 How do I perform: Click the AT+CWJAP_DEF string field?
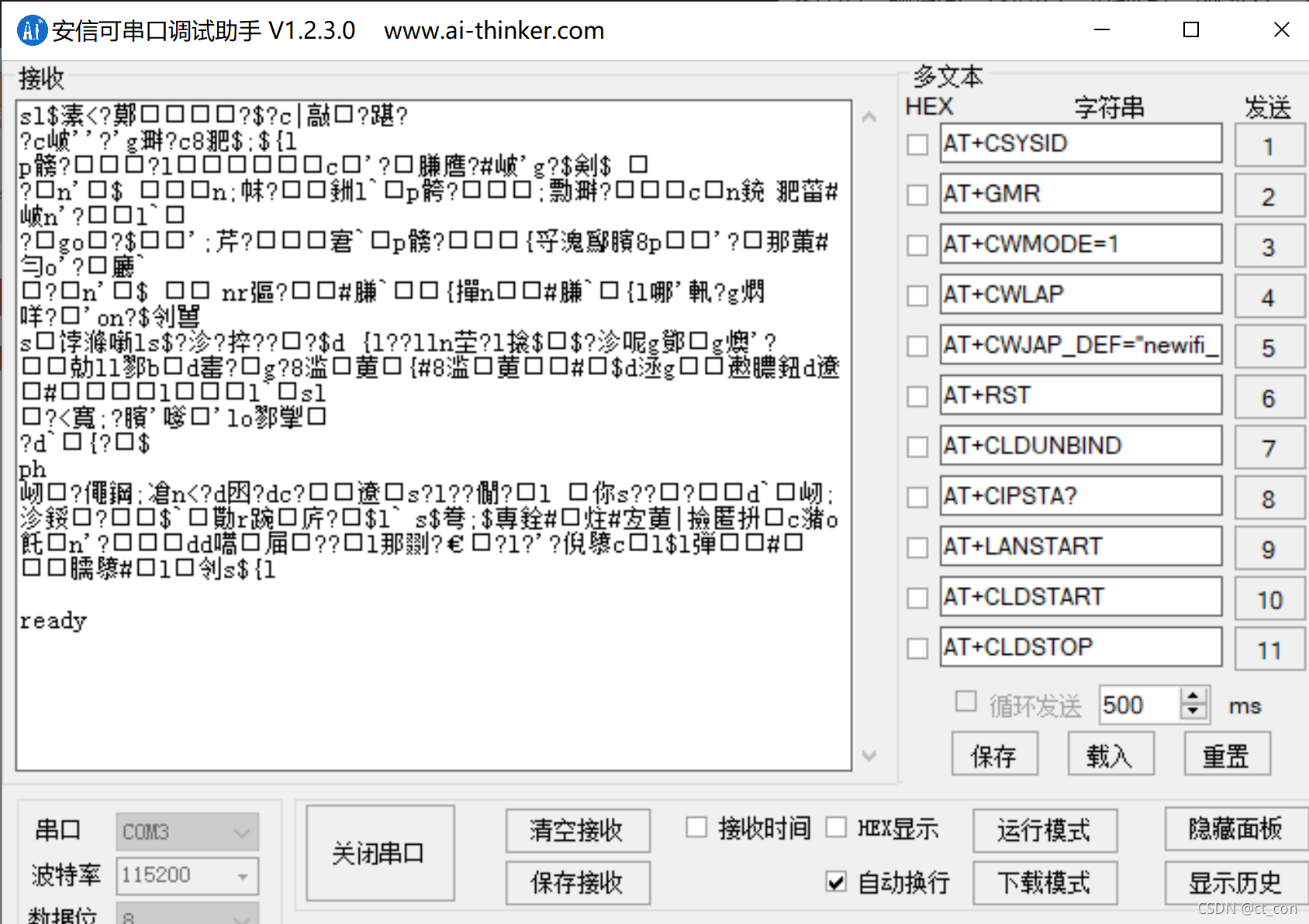(1081, 345)
